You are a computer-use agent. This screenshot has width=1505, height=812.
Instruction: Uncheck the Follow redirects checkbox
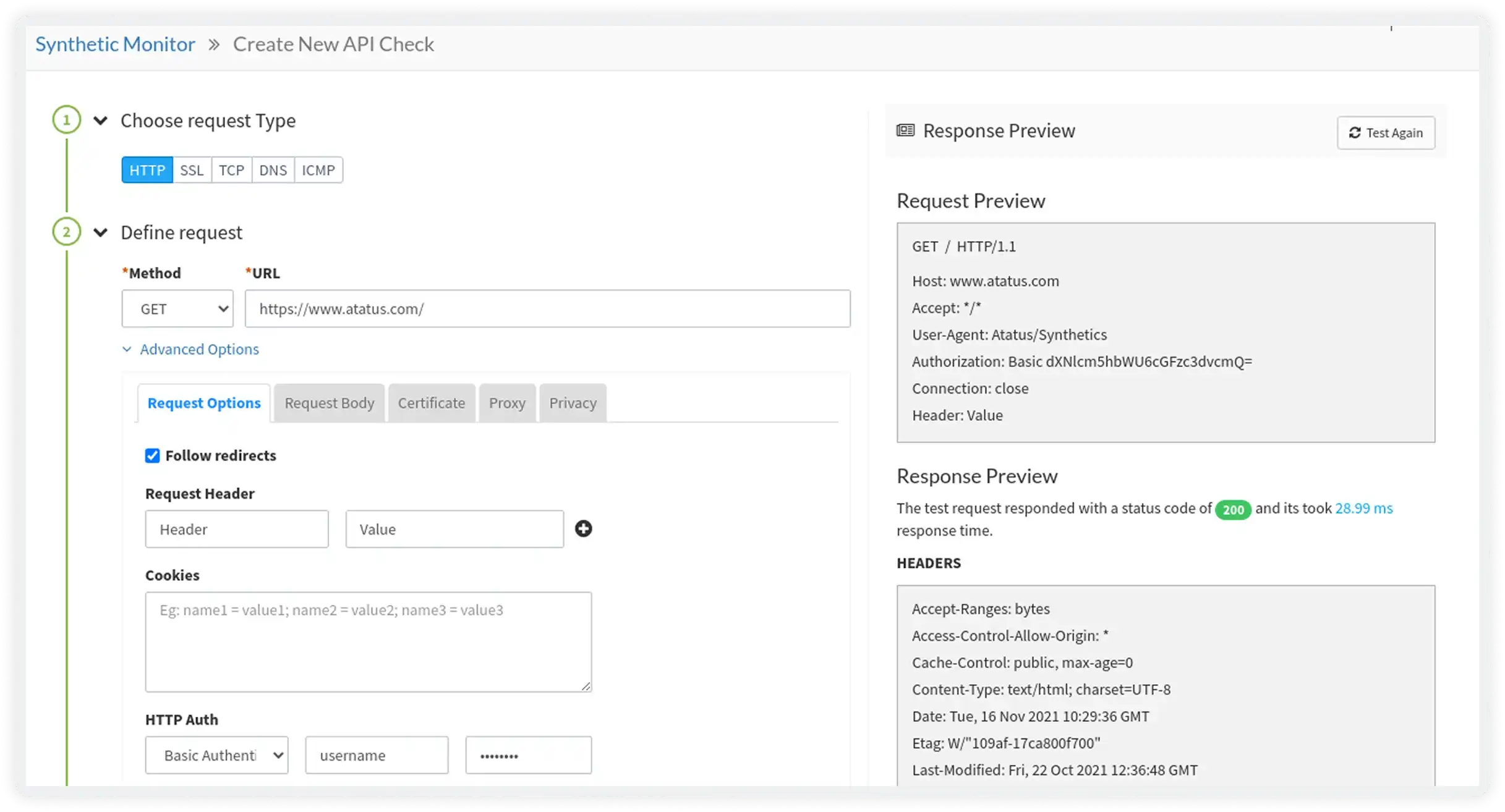tap(152, 455)
